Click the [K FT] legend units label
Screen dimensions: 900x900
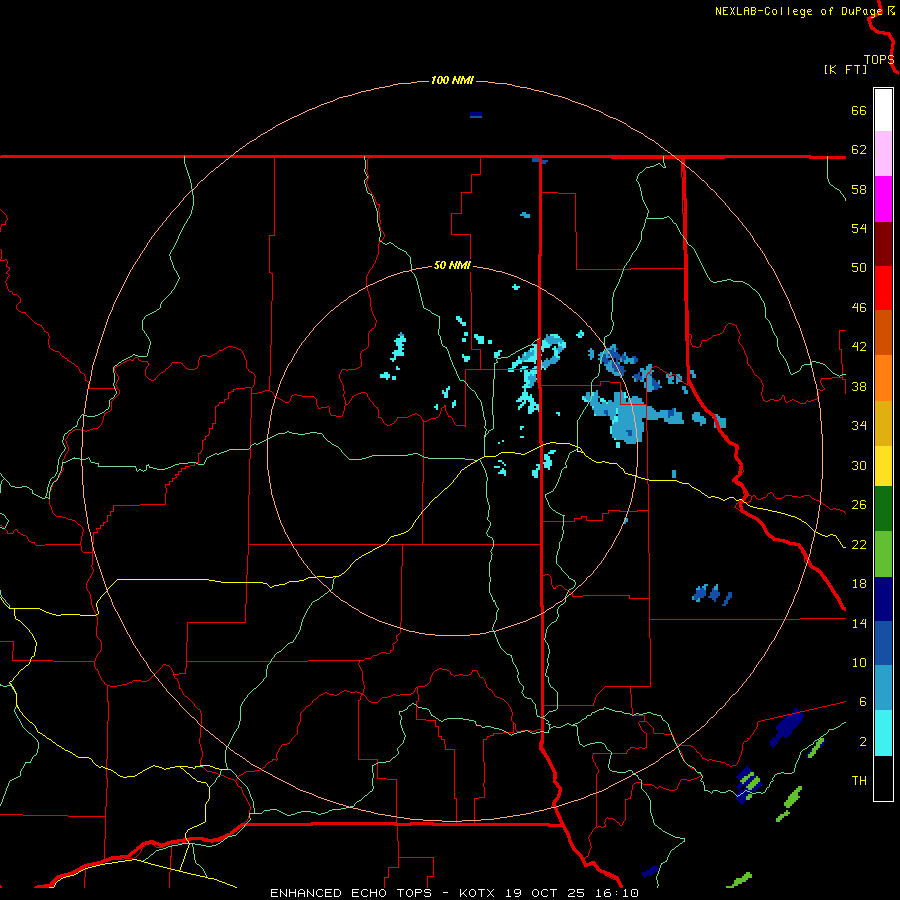845,69
